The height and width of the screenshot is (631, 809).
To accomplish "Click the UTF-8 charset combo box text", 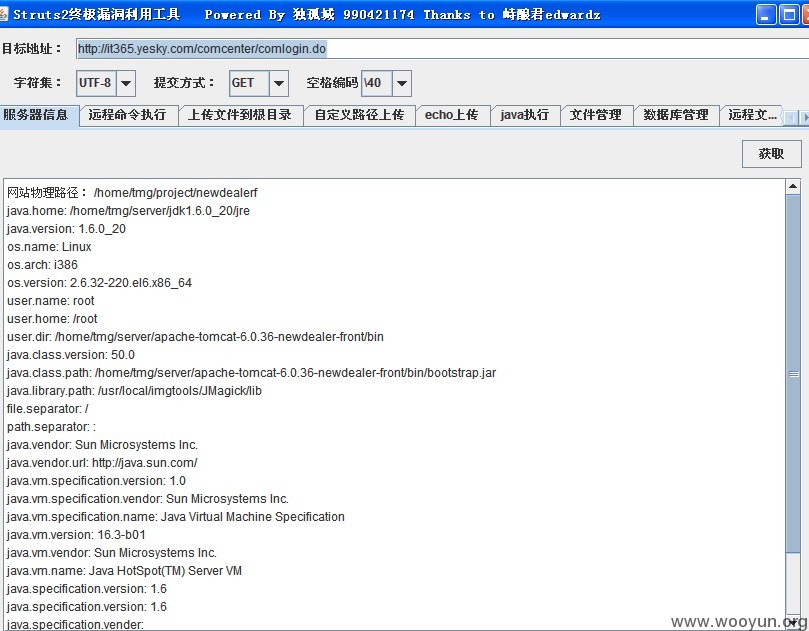I will point(96,83).
